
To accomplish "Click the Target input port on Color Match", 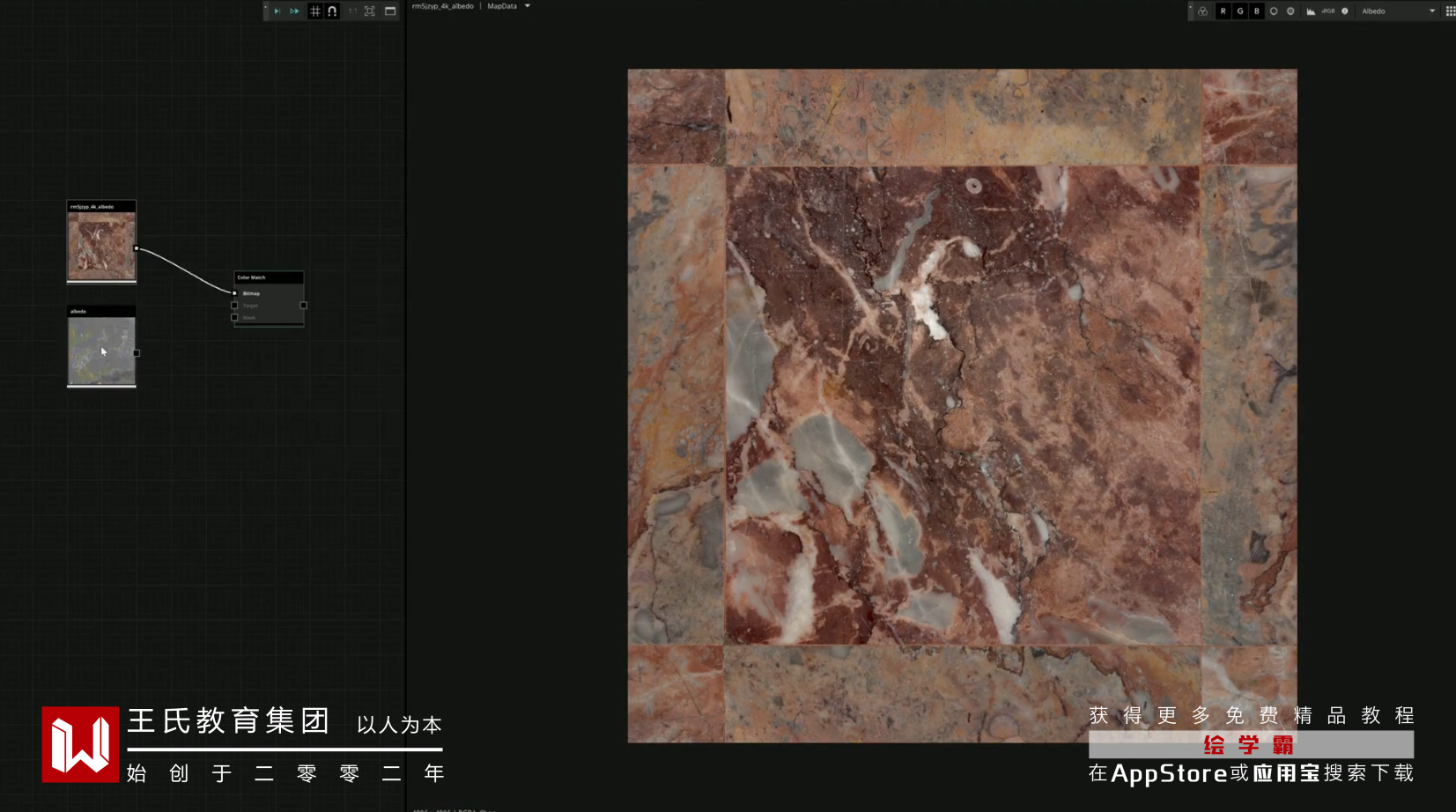I will click(234, 306).
